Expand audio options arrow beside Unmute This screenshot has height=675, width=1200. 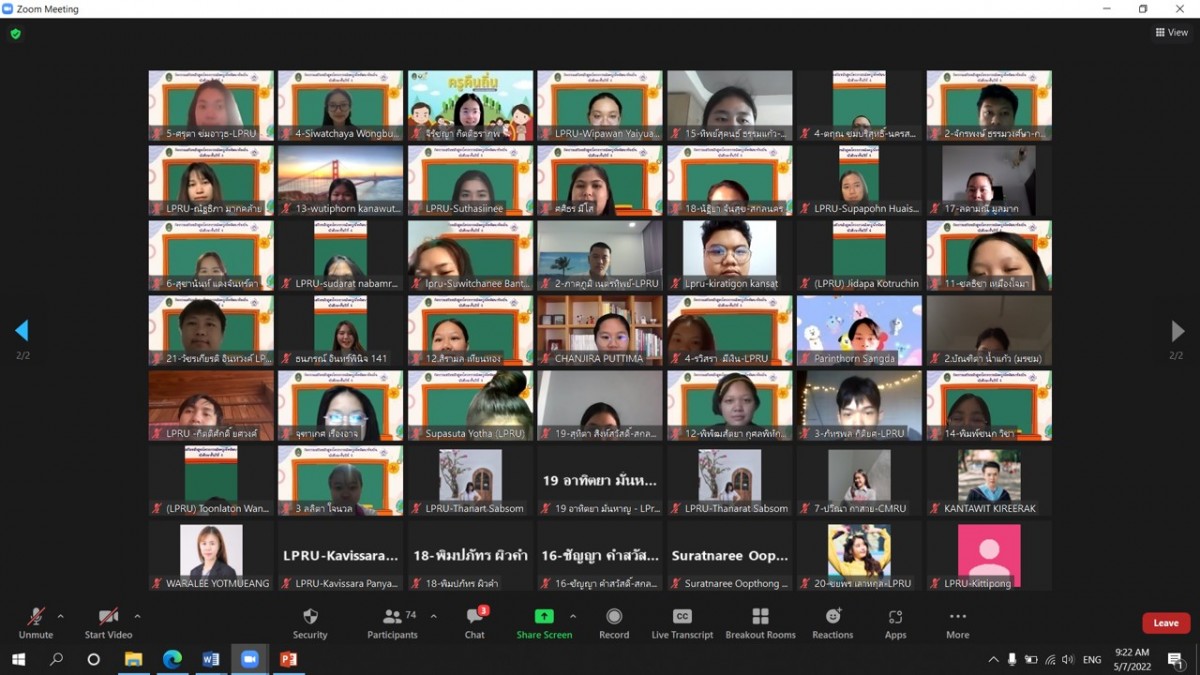(x=61, y=616)
